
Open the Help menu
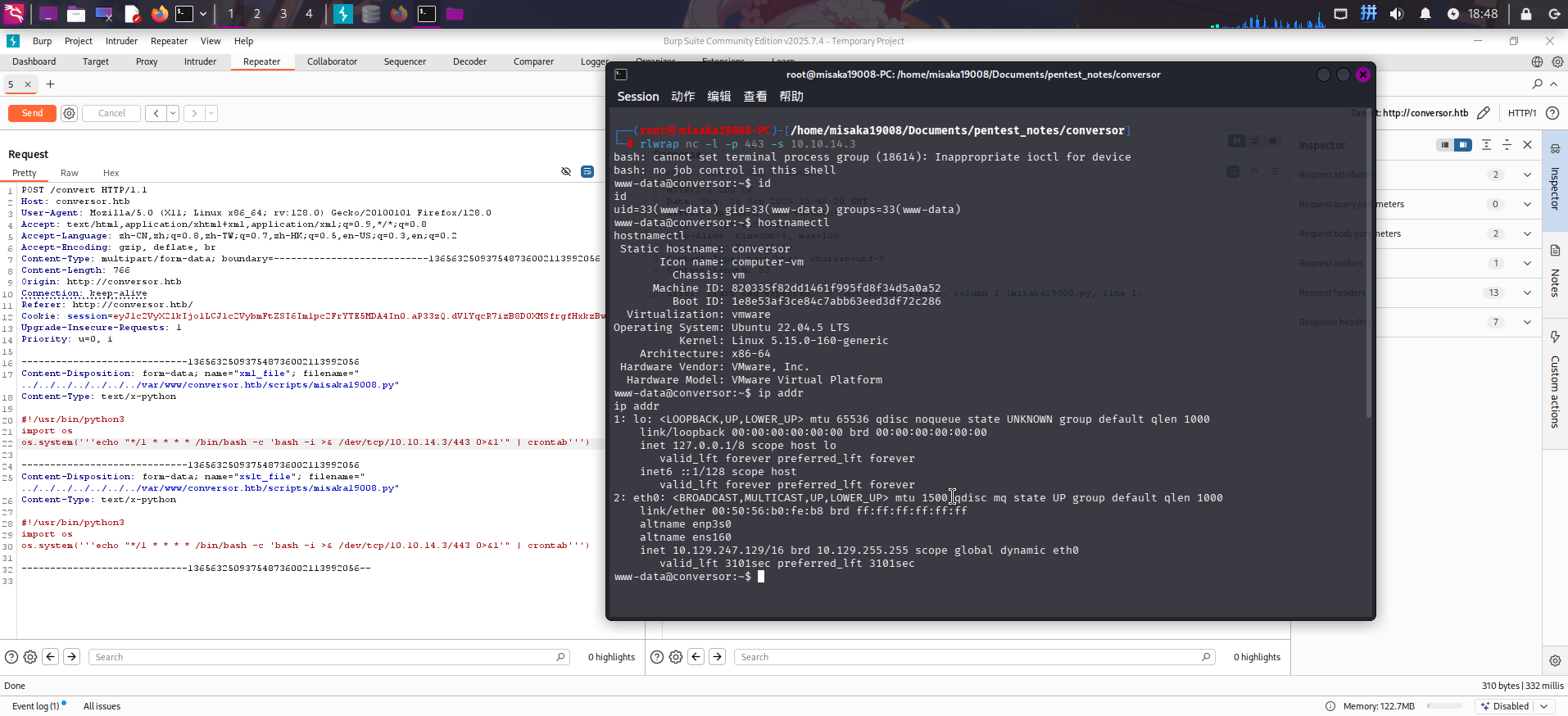point(244,41)
